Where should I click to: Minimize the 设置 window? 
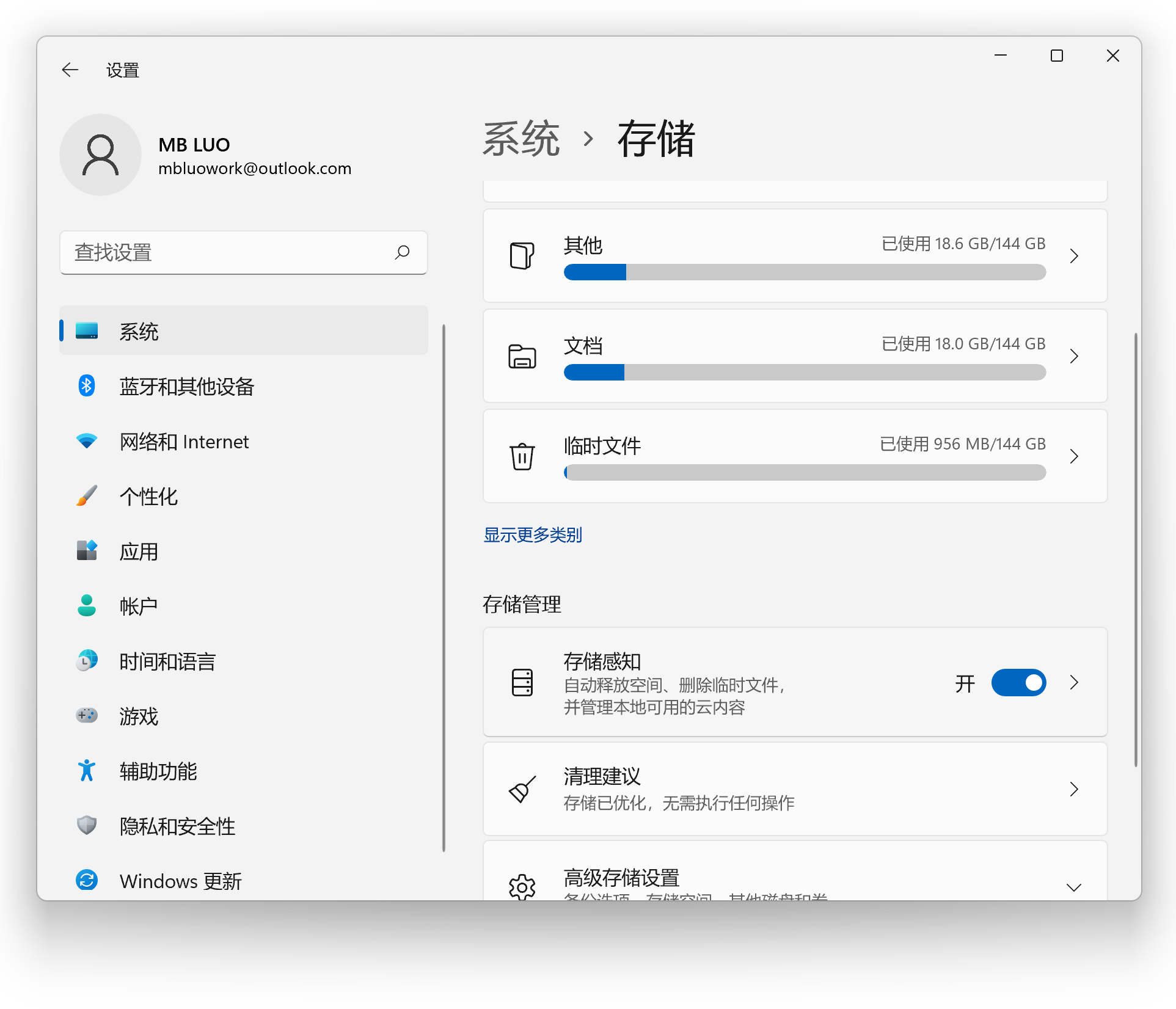point(1001,56)
